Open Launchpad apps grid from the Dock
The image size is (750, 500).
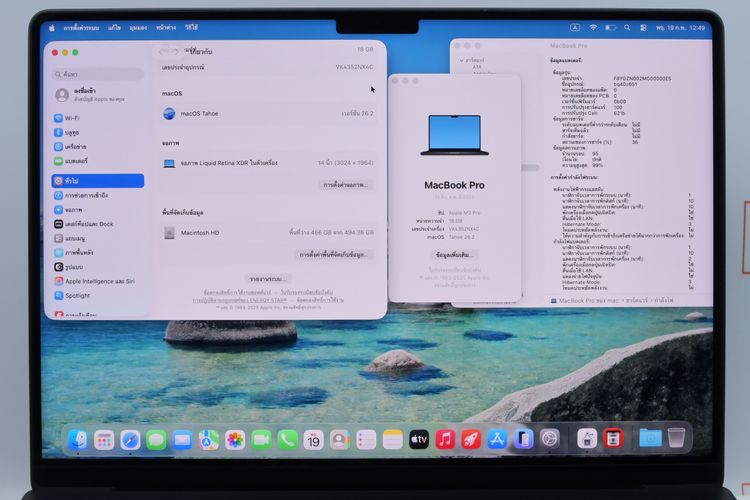(x=104, y=439)
